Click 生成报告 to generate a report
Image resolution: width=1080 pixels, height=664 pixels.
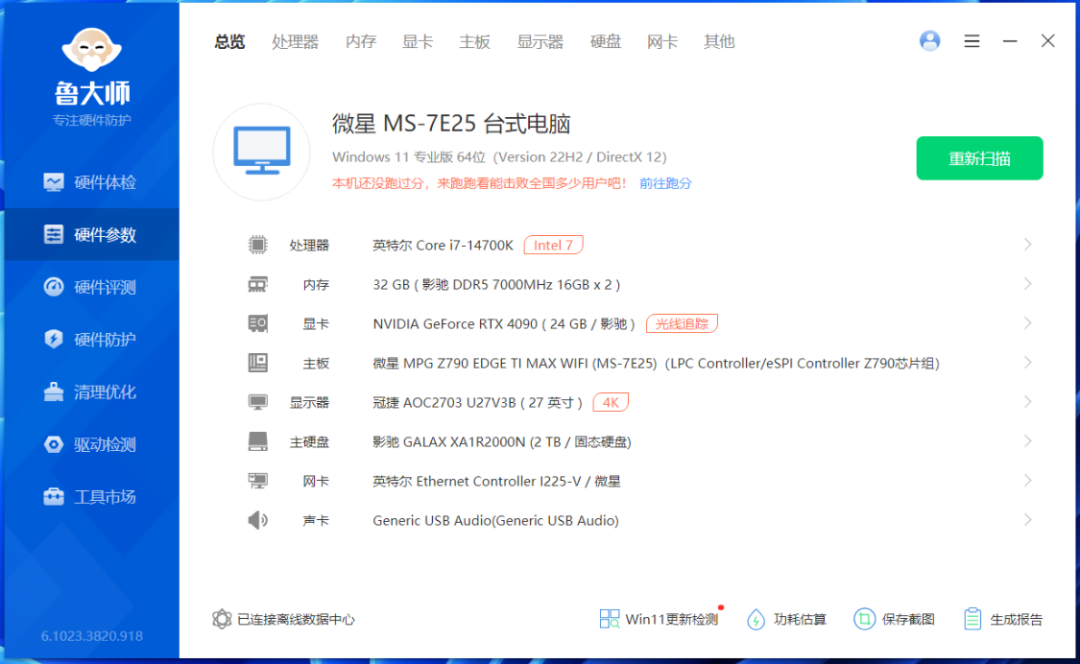1004,619
